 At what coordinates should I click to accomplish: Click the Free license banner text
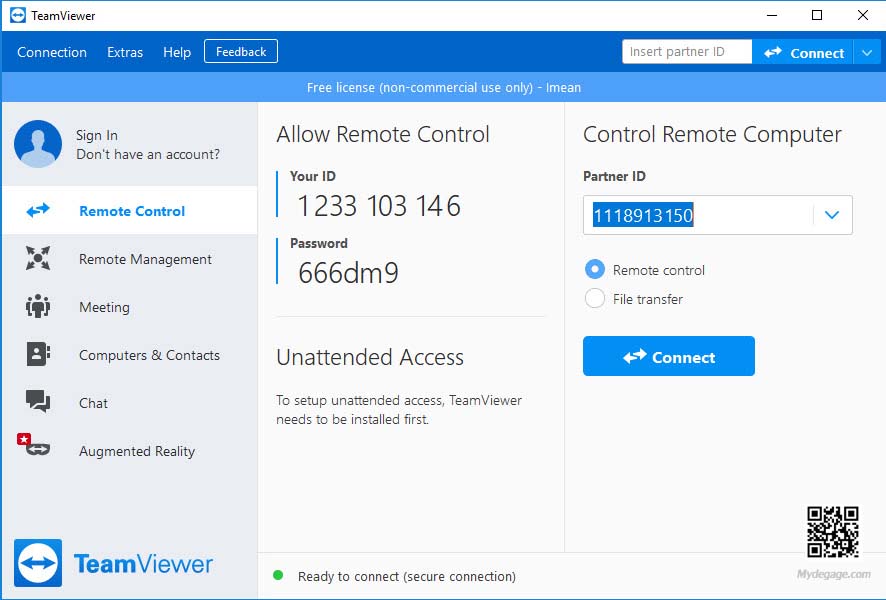[444, 88]
